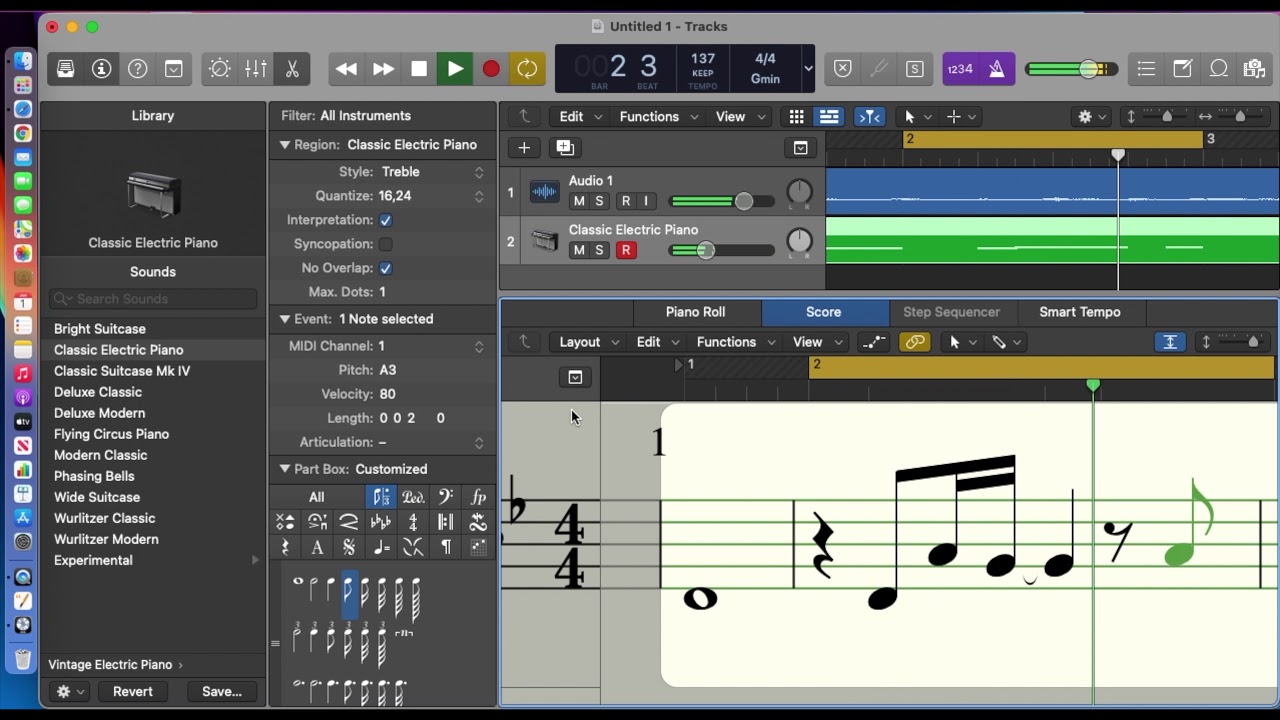Fast forward the playhead
The width and height of the screenshot is (1280, 720).
point(383,69)
